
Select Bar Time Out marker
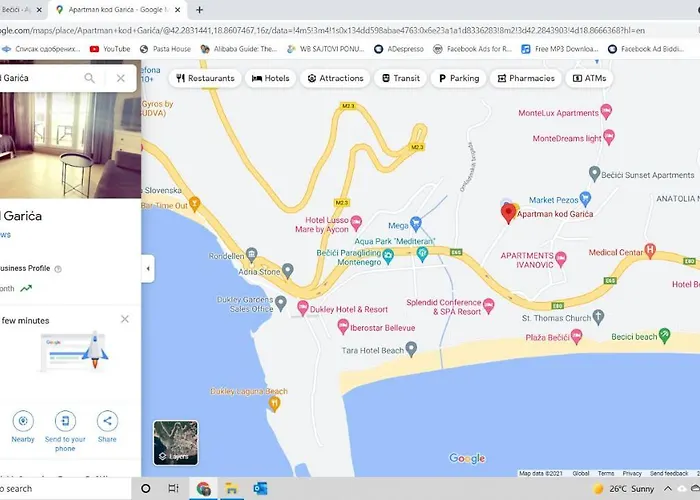click(194, 204)
